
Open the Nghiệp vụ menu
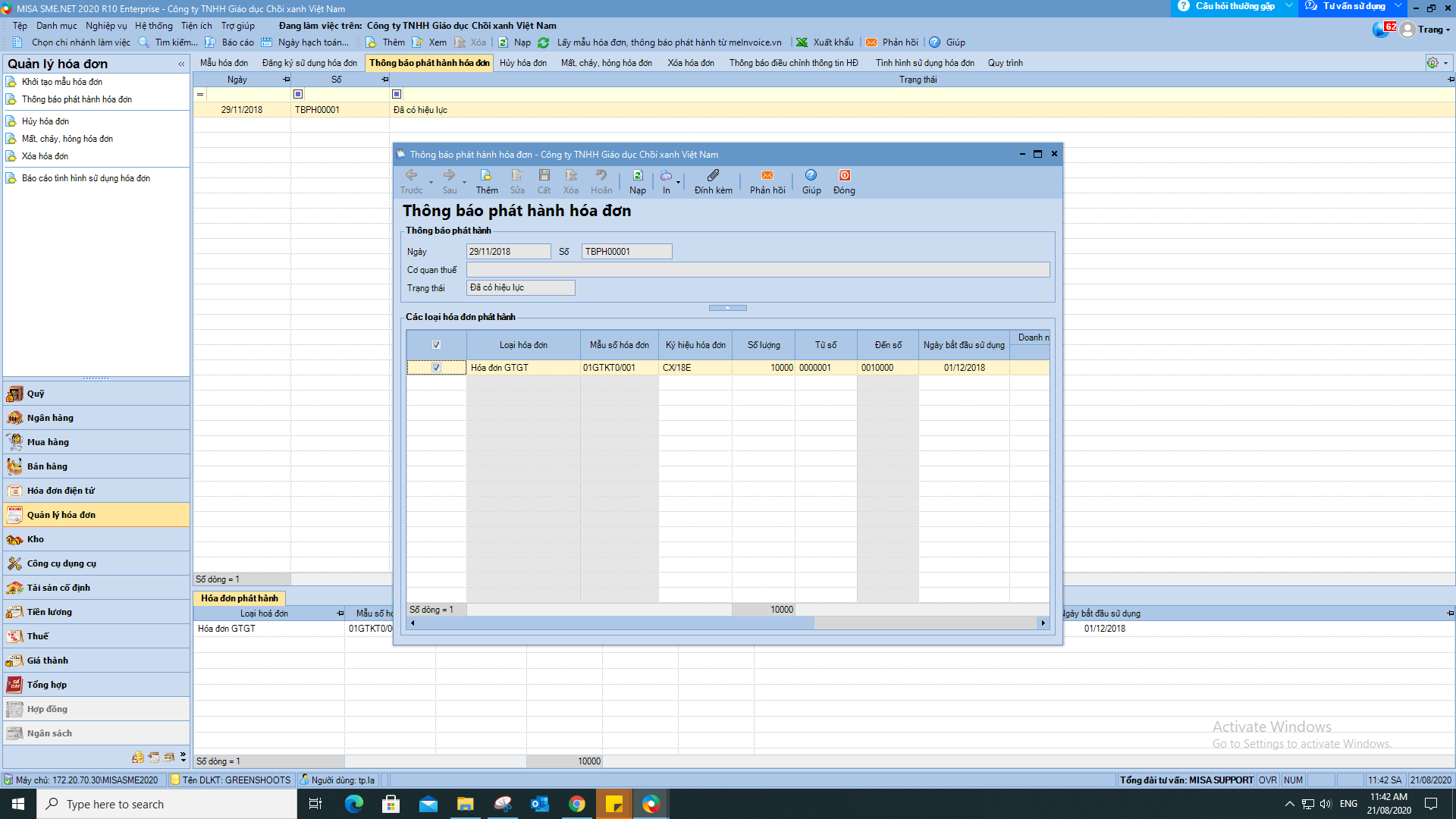[106, 26]
